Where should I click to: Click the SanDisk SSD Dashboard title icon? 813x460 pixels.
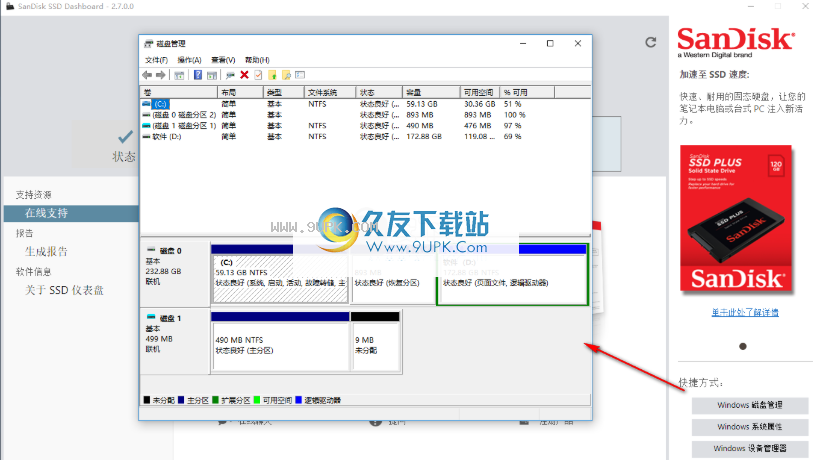[x=9, y=6]
